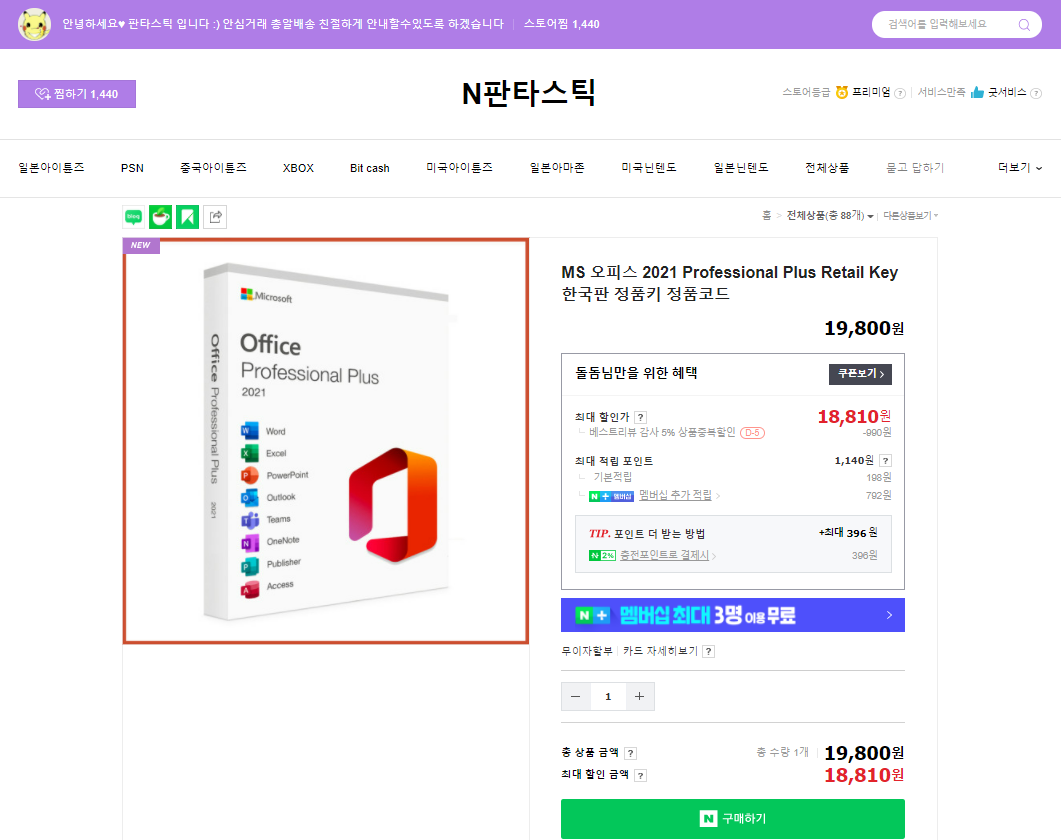Open 쿠폰보기 coupon button
Image resolution: width=1061 pixels, height=840 pixels.
coord(860,374)
